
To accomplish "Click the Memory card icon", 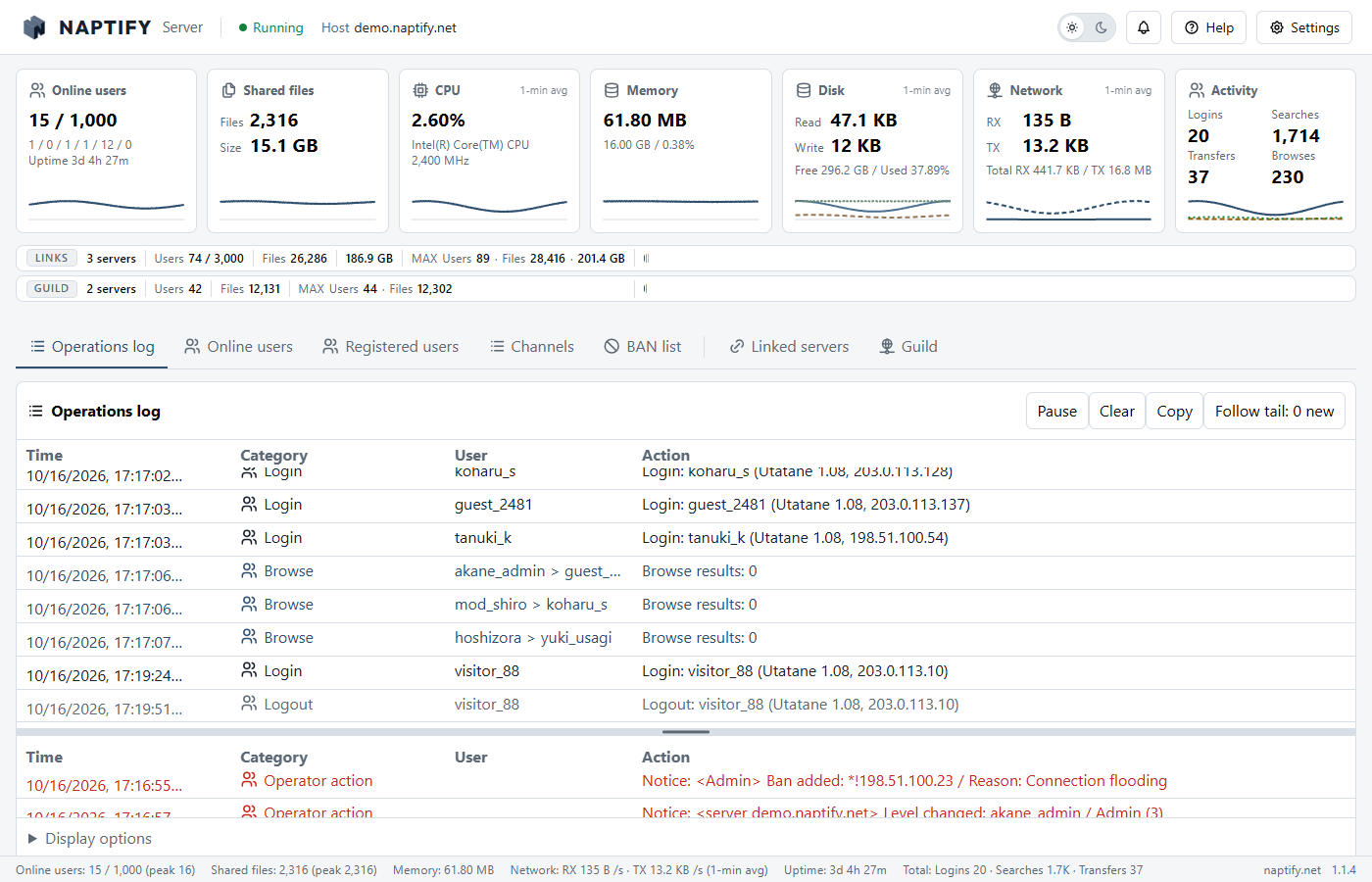I will click(x=612, y=90).
